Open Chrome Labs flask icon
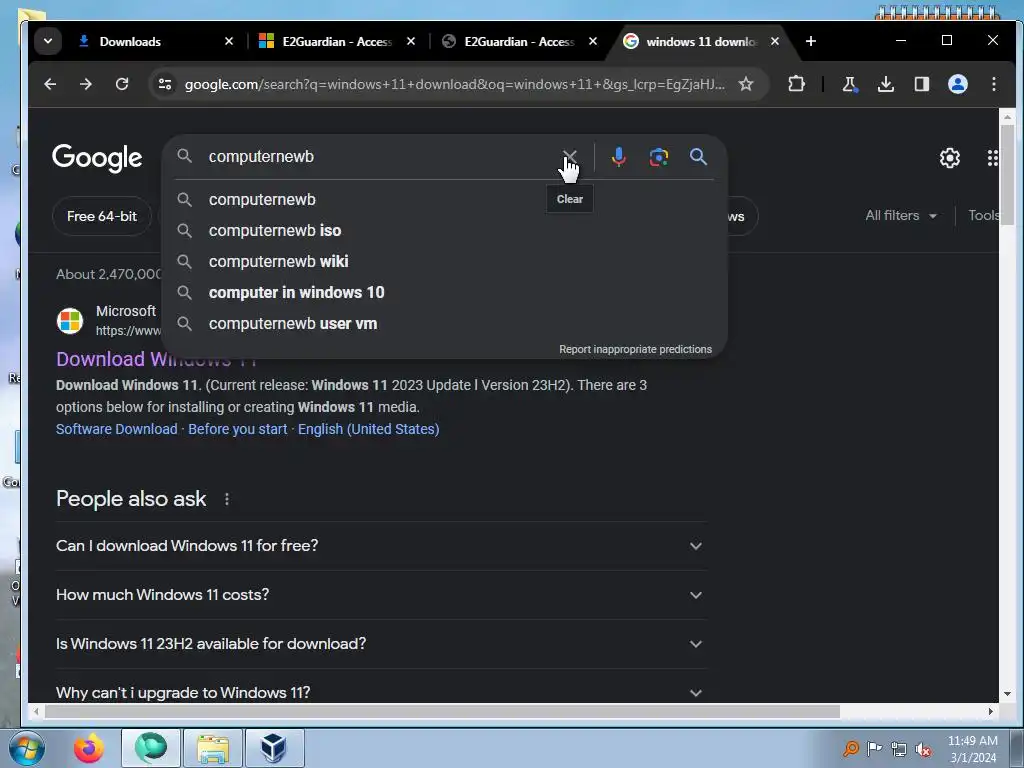 tap(849, 84)
